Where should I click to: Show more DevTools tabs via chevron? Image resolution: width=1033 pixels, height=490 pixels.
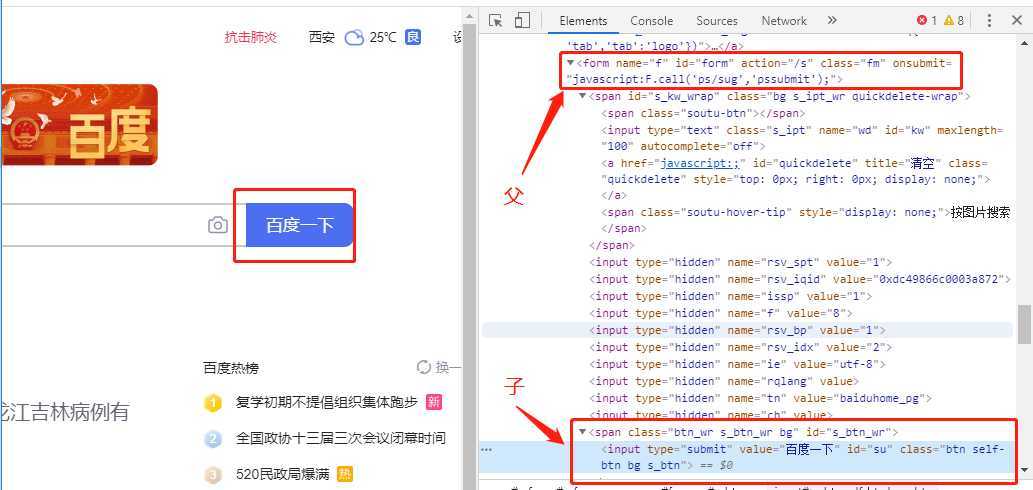tap(831, 20)
